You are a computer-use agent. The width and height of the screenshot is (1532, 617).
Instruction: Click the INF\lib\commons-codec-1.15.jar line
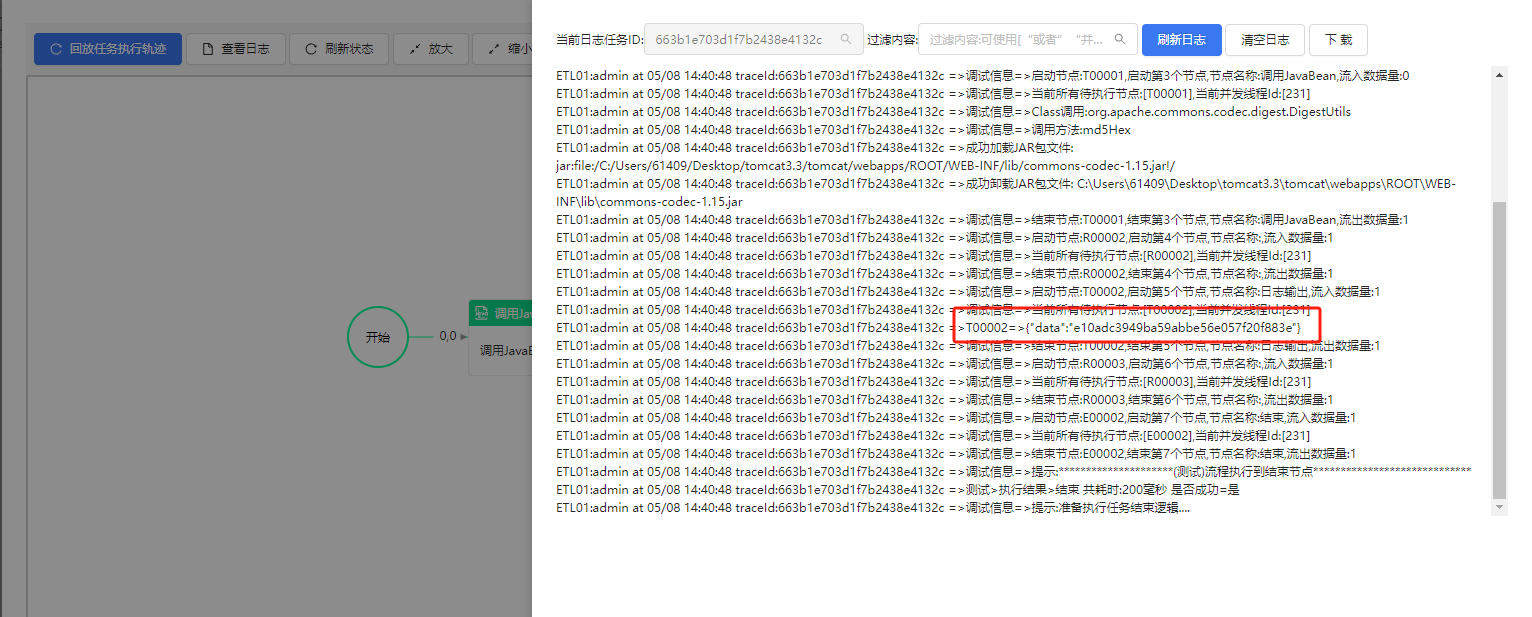pos(649,201)
